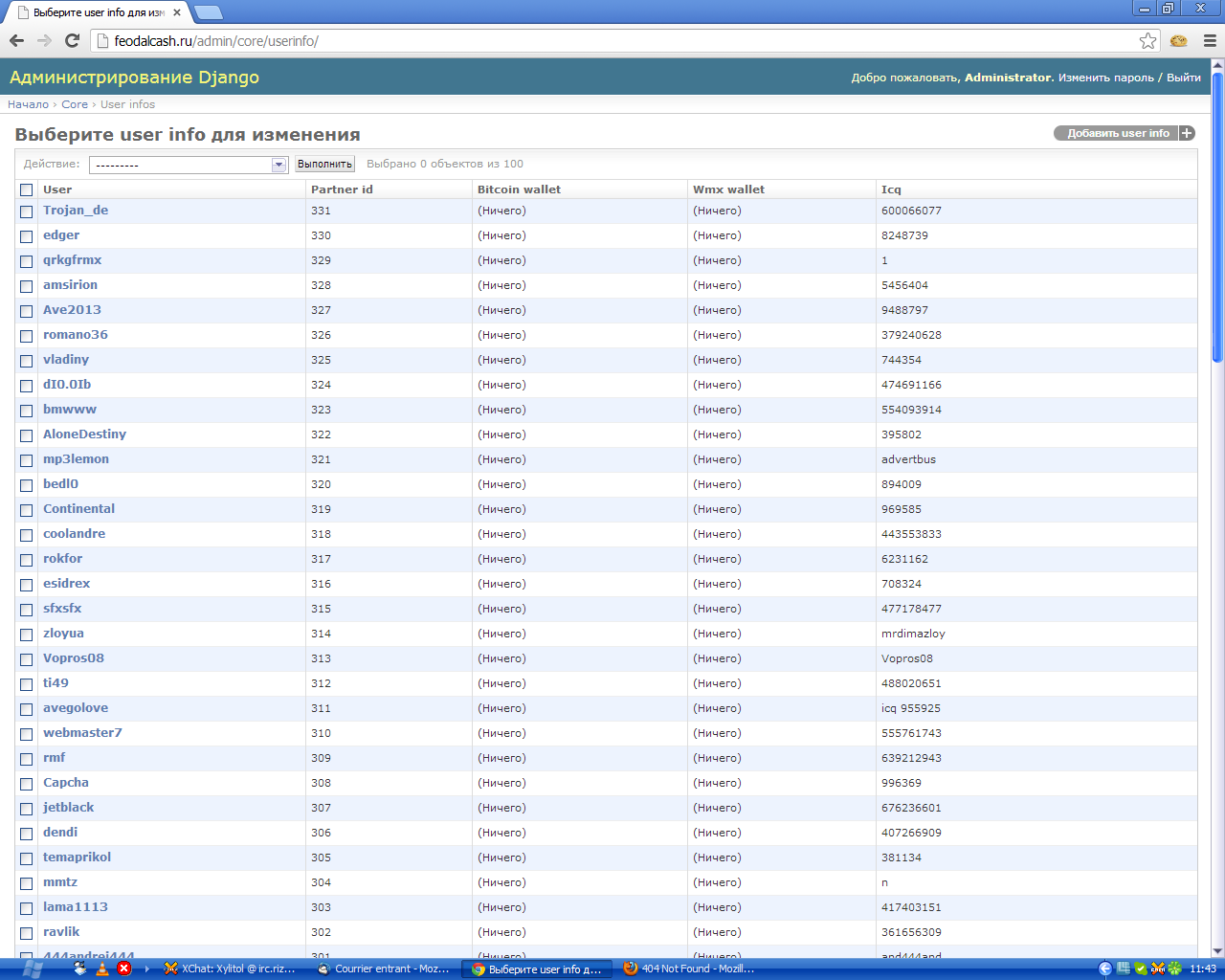Image resolution: width=1225 pixels, height=980 pixels.
Task: Open the 'temaprikol' user link
Action: 78,857
